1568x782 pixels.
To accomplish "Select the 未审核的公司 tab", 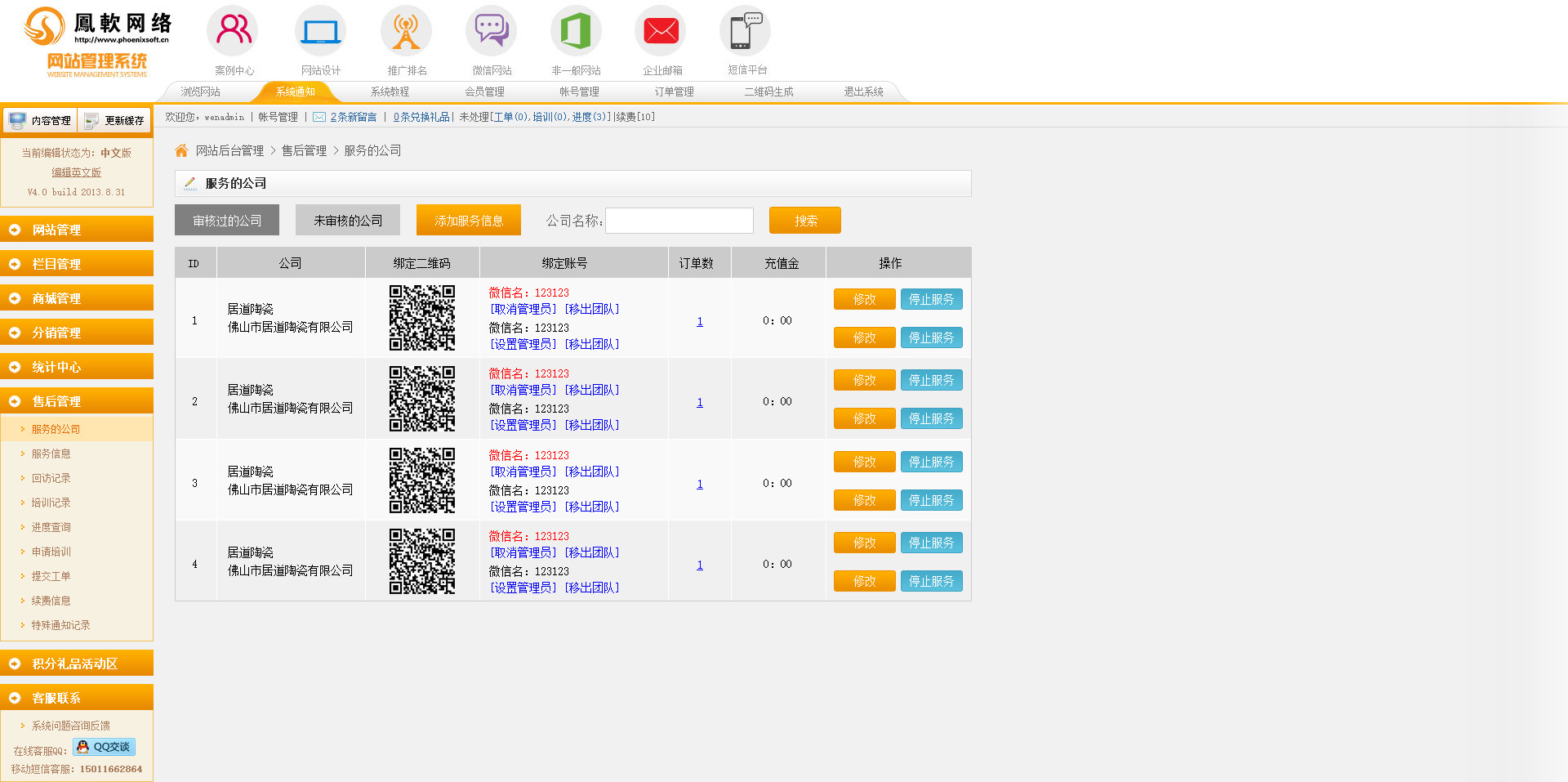I will click(348, 221).
